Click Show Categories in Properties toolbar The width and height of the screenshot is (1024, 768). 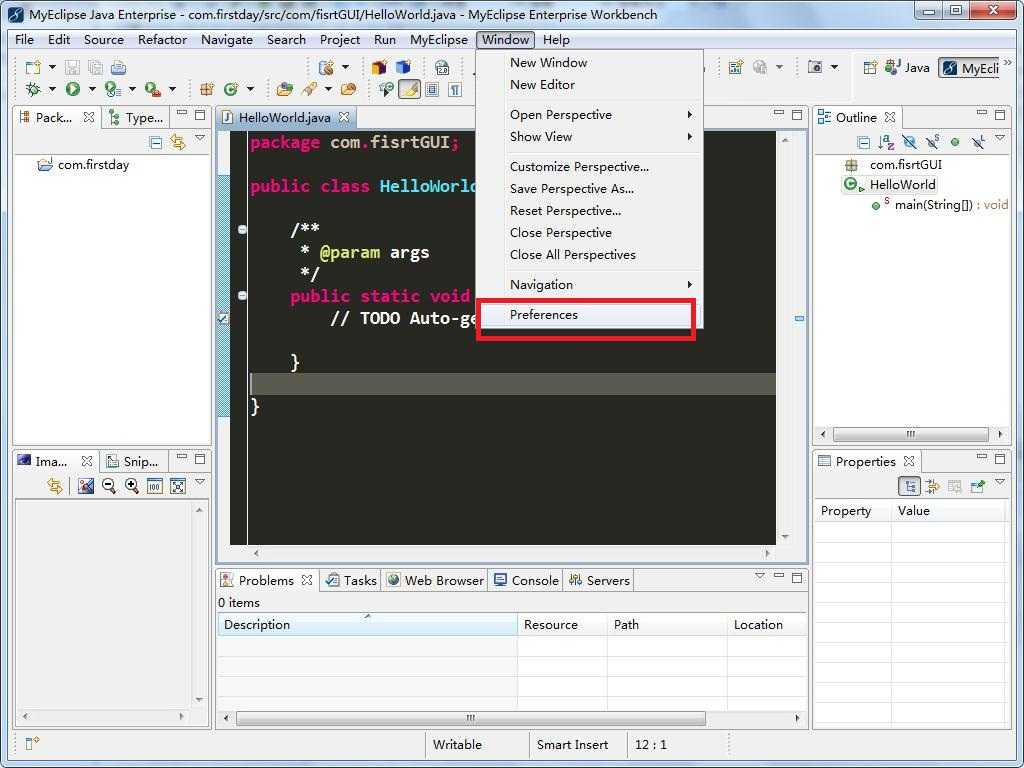pyautogui.click(x=909, y=485)
